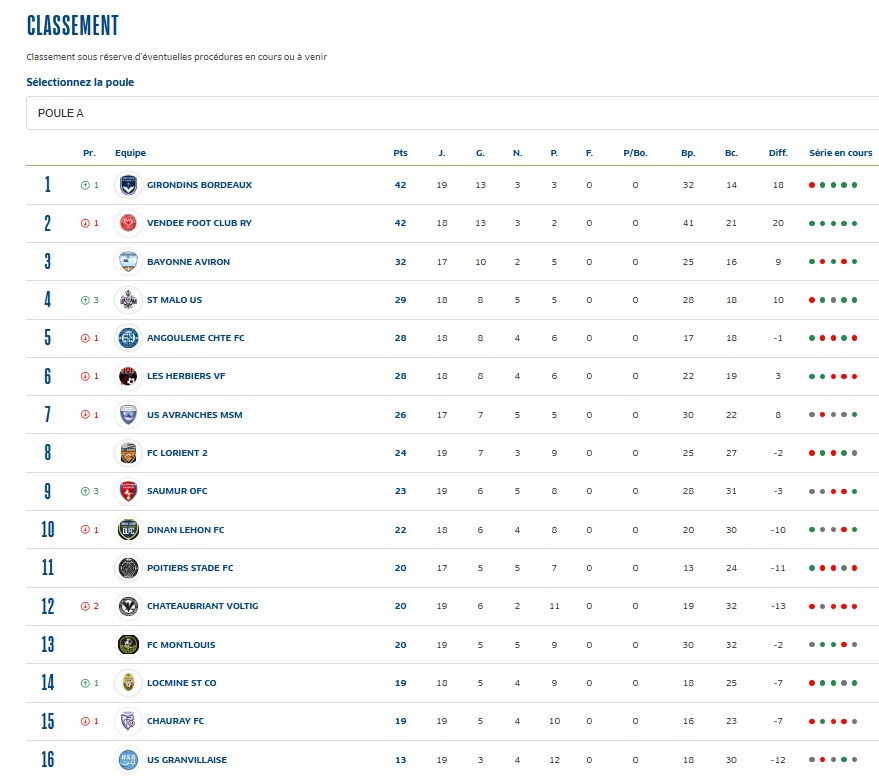Open the US Avranches MSM team link

[x=194, y=415]
